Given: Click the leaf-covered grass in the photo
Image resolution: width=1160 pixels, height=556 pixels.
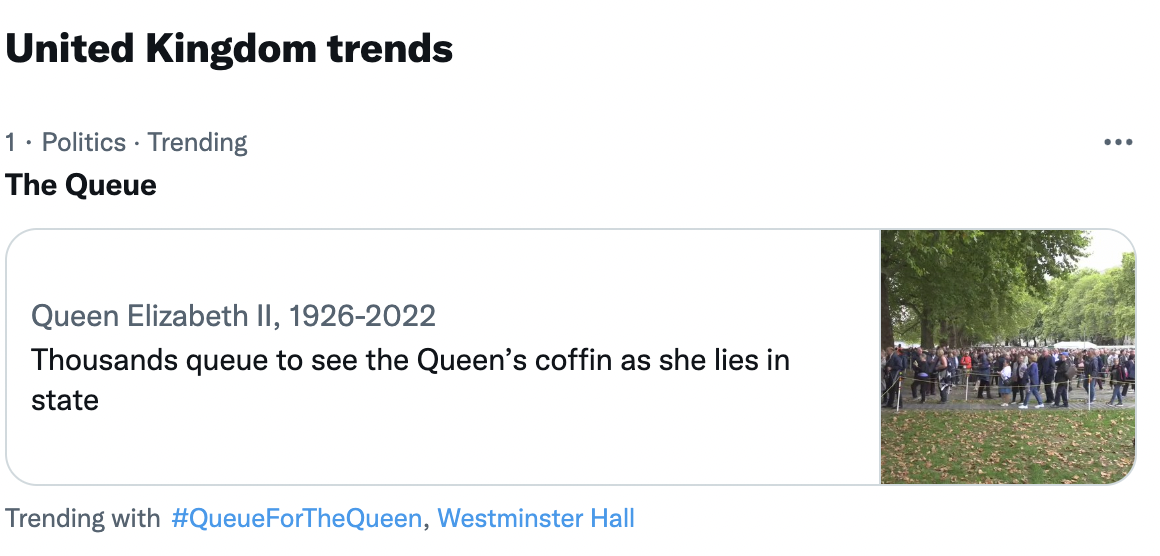Looking at the screenshot, I should click(x=1008, y=448).
